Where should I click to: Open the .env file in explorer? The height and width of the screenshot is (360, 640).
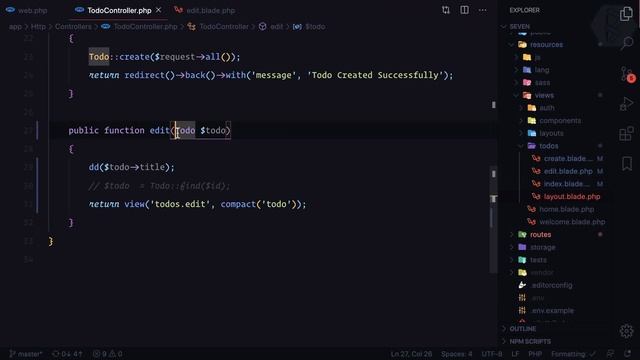[538, 298]
